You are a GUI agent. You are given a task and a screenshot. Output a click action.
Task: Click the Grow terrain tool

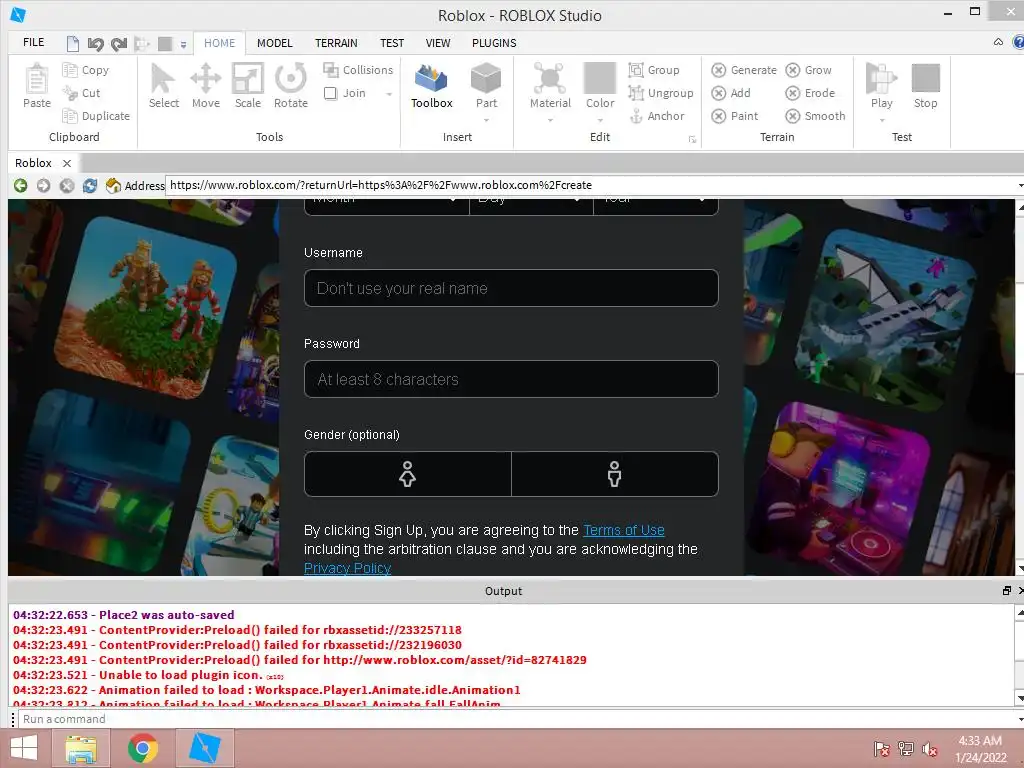[x=808, y=70]
